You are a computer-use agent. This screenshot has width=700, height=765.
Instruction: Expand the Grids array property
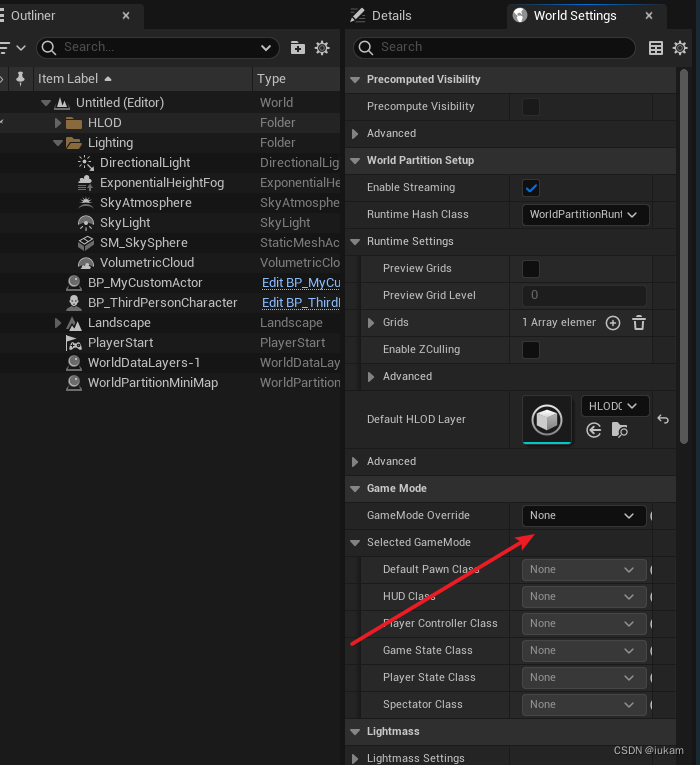[371, 323]
